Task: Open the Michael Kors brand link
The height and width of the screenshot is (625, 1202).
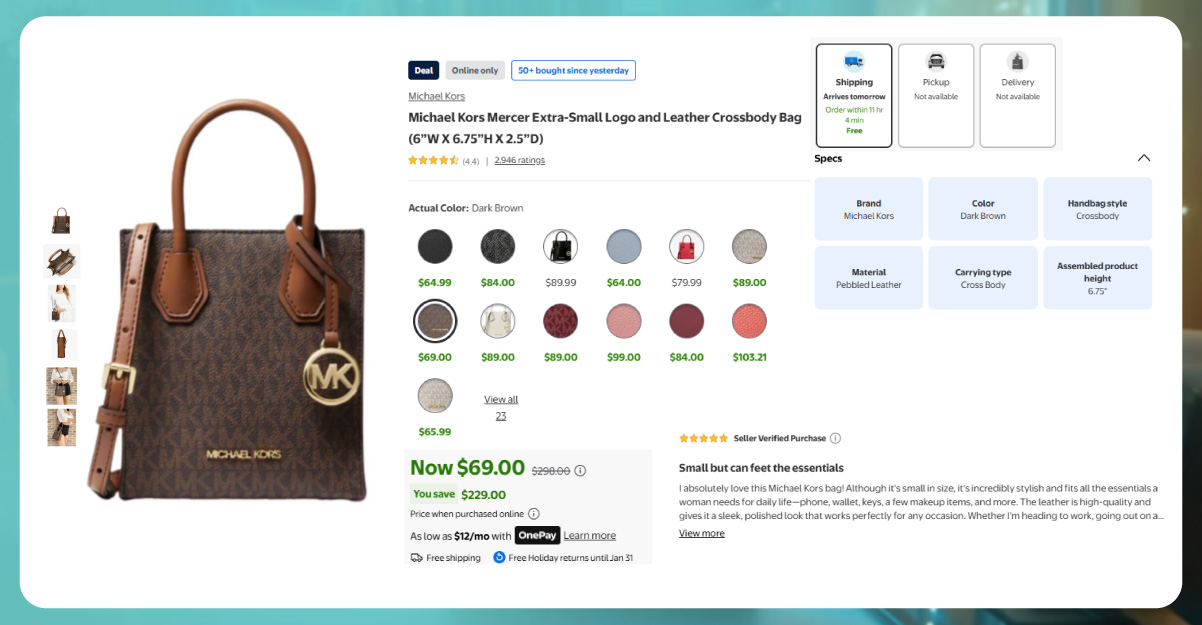Action: pyautogui.click(x=436, y=96)
